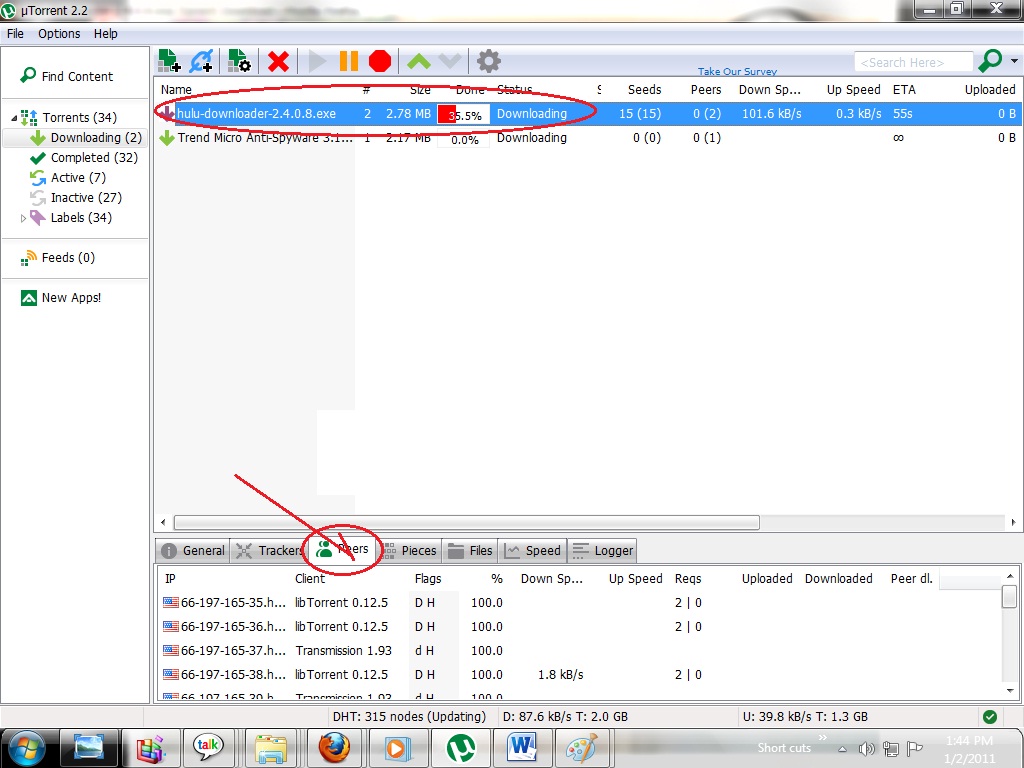Image resolution: width=1024 pixels, height=768 pixels.
Task: Sort peers by Flags column header
Action: (x=428, y=579)
